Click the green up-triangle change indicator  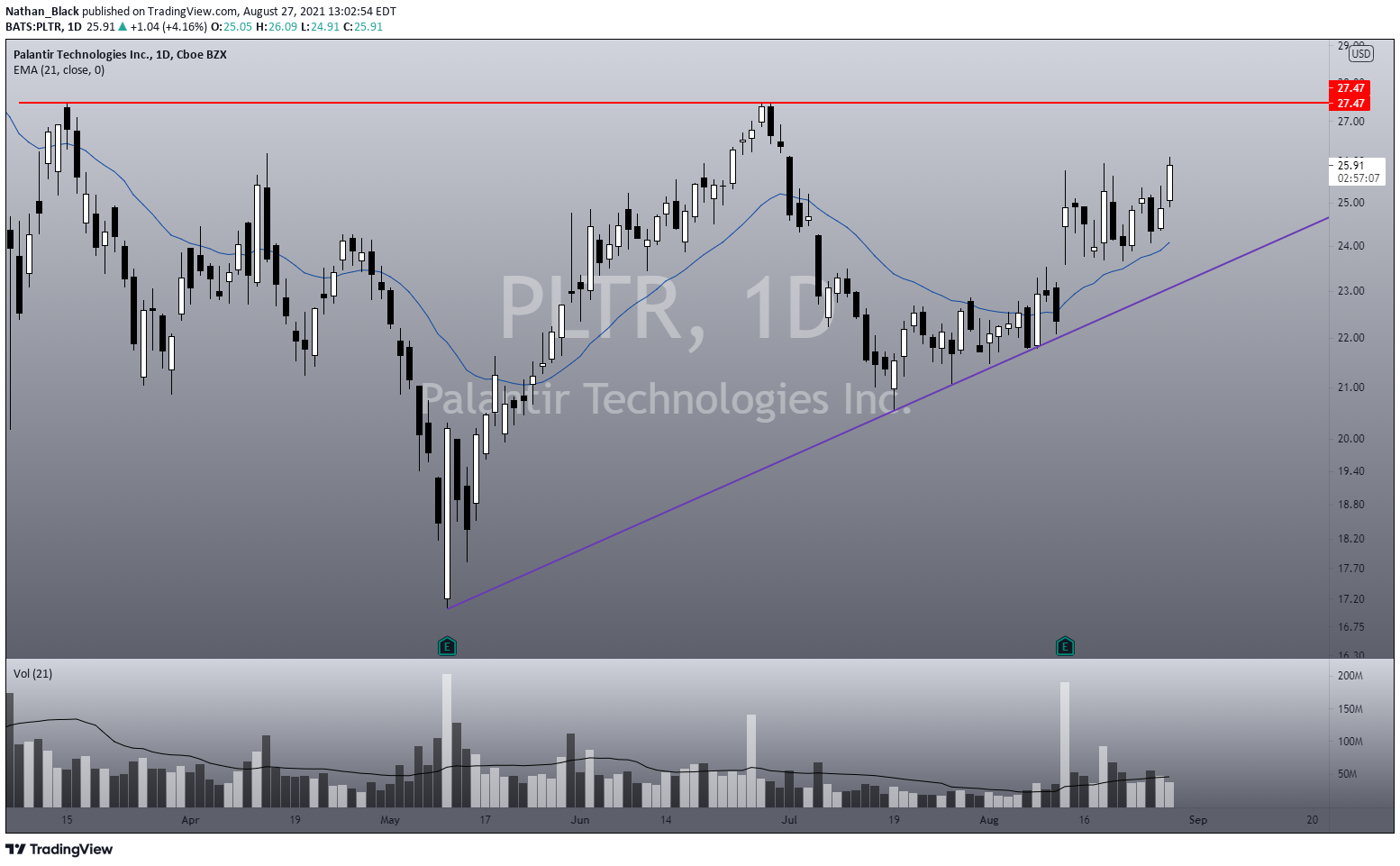click(123, 26)
